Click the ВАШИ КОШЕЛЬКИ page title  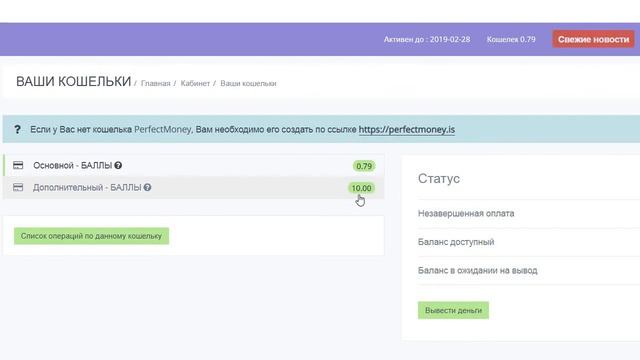point(73,82)
